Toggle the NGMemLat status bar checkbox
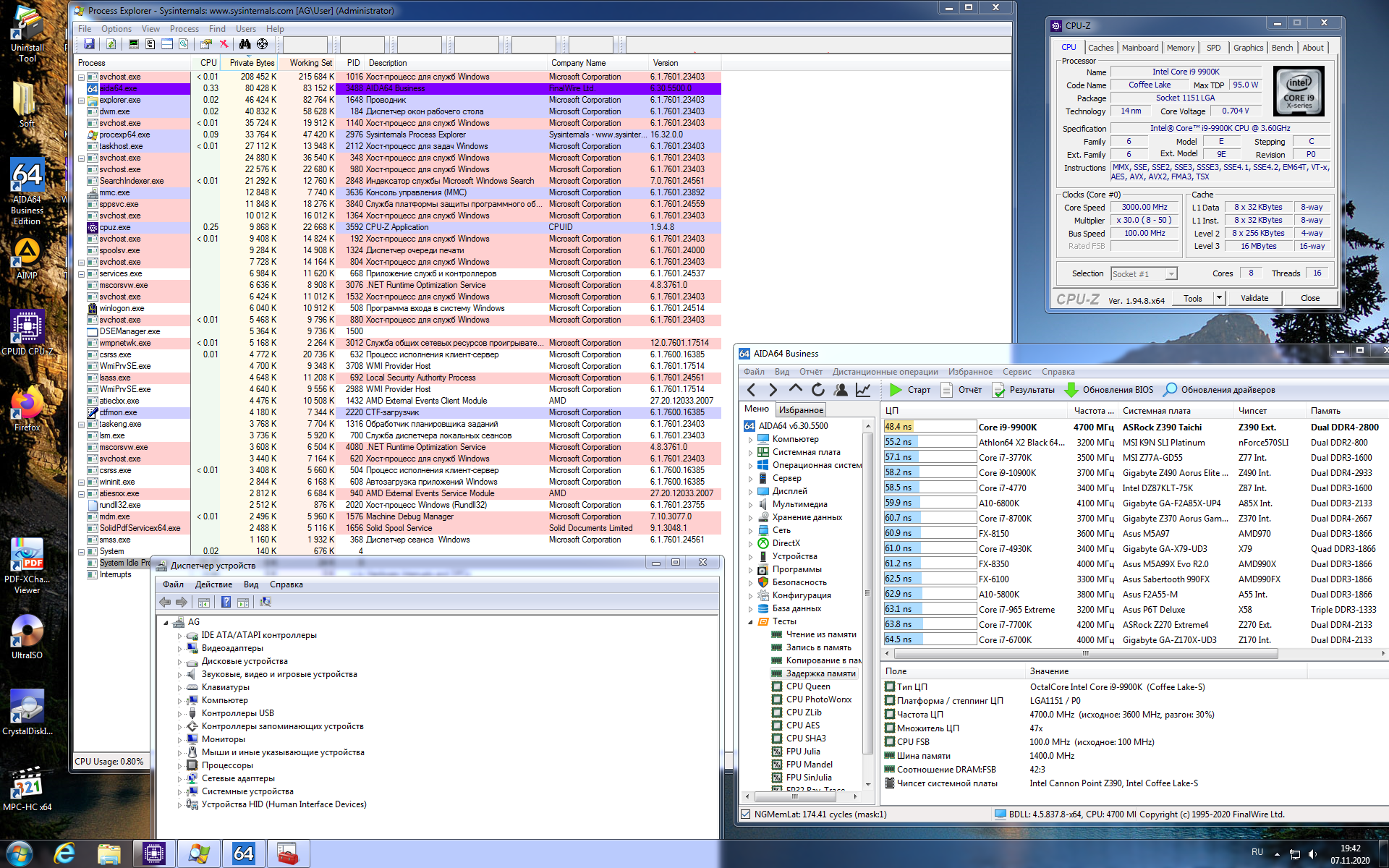Screen dimensions: 1389x868 point(745,814)
